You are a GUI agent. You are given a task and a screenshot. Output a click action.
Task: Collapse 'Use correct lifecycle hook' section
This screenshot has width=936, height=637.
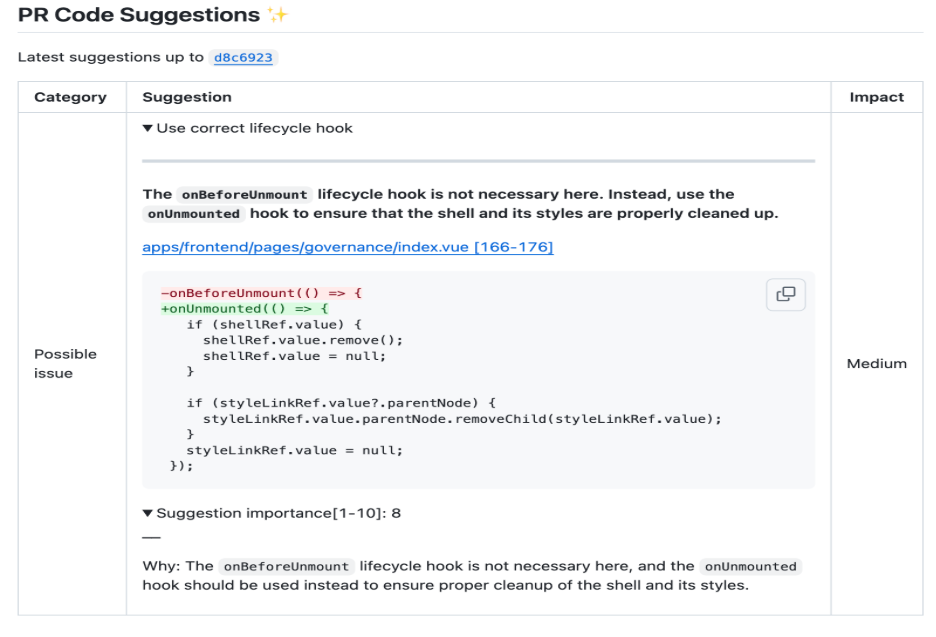pyautogui.click(x=248, y=128)
